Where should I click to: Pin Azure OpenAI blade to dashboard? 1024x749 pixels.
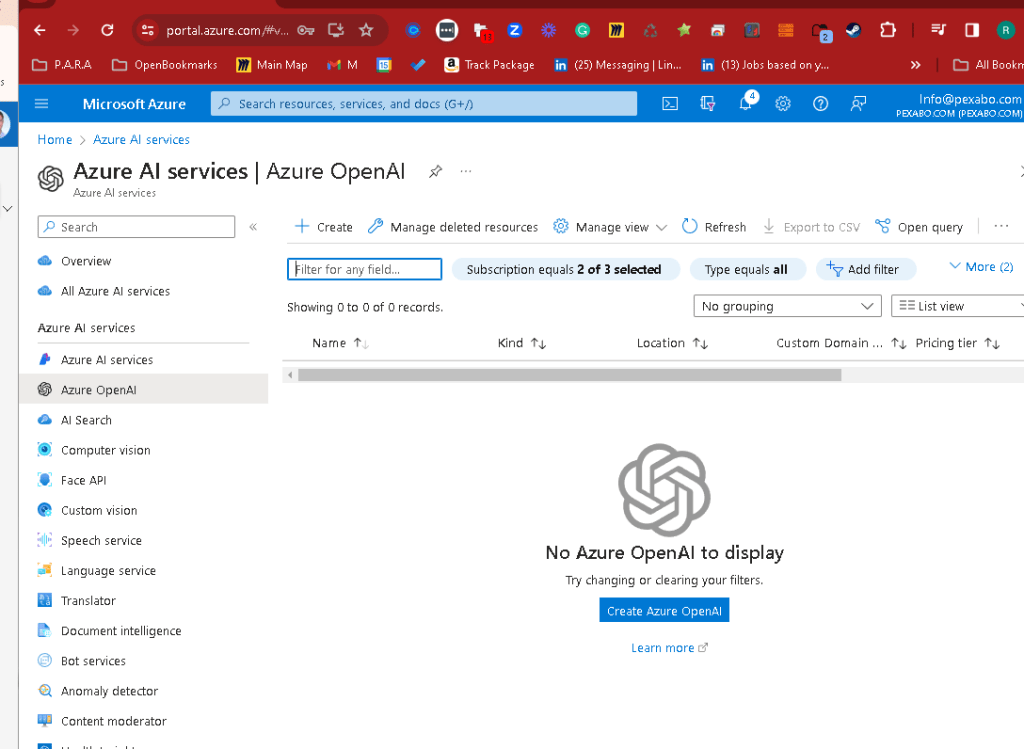tap(435, 172)
